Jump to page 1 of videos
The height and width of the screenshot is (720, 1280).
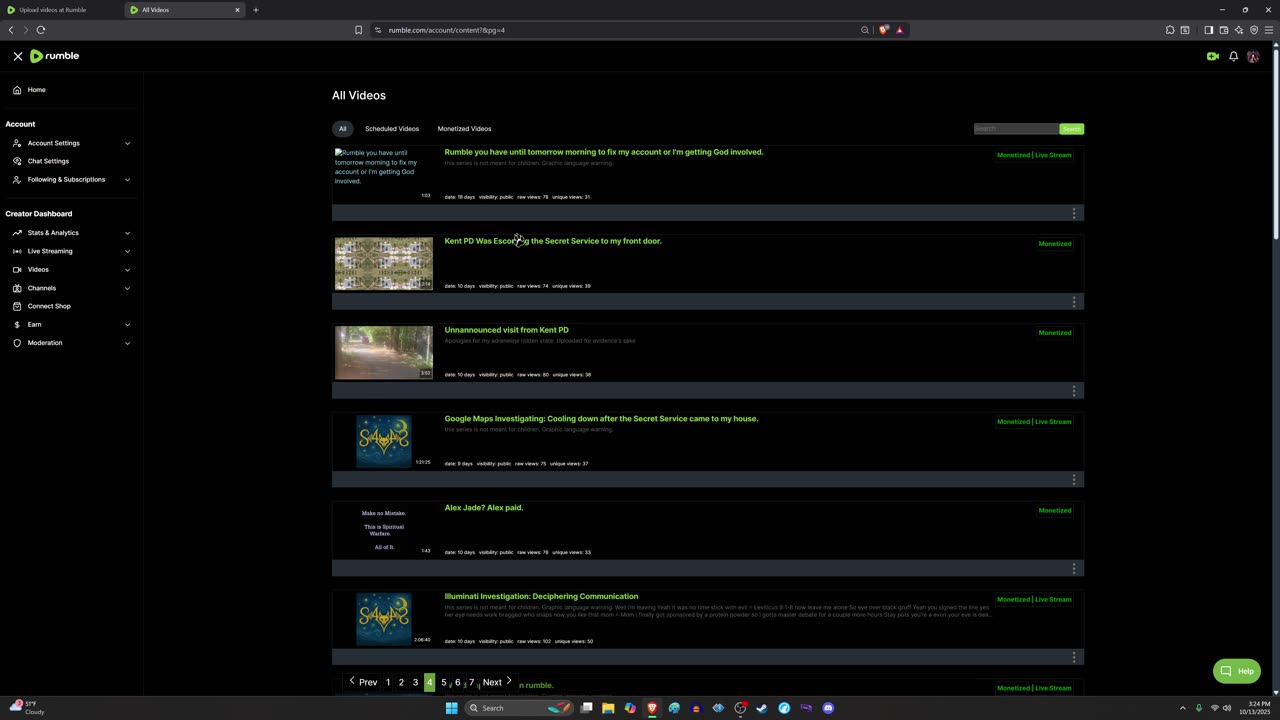click(x=388, y=682)
